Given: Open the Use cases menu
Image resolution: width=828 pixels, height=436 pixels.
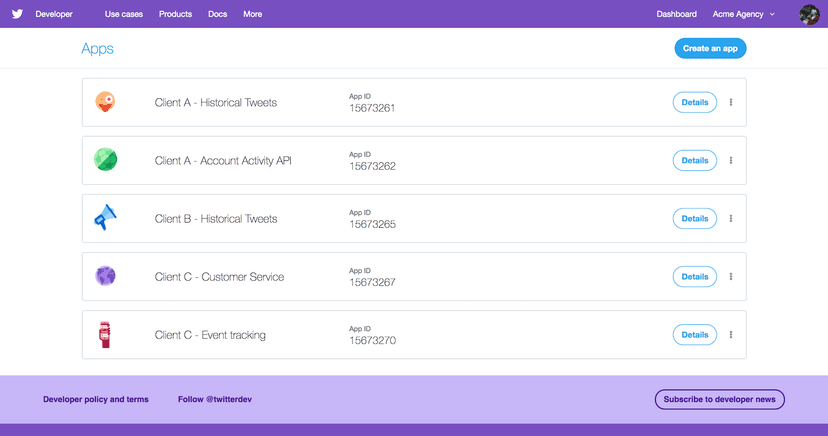Looking at the screenshot, I should coord(124,14).
